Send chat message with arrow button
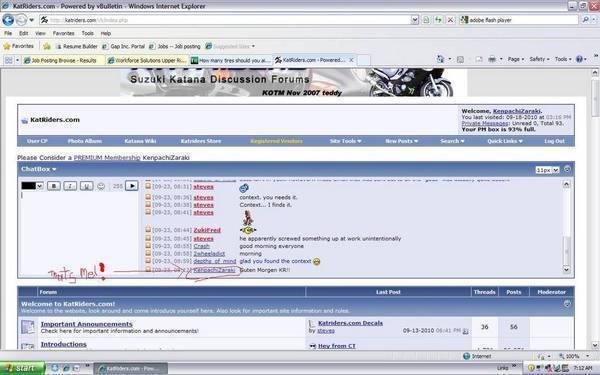The height and width of the screenshot is (375, 600). point(132,186)
